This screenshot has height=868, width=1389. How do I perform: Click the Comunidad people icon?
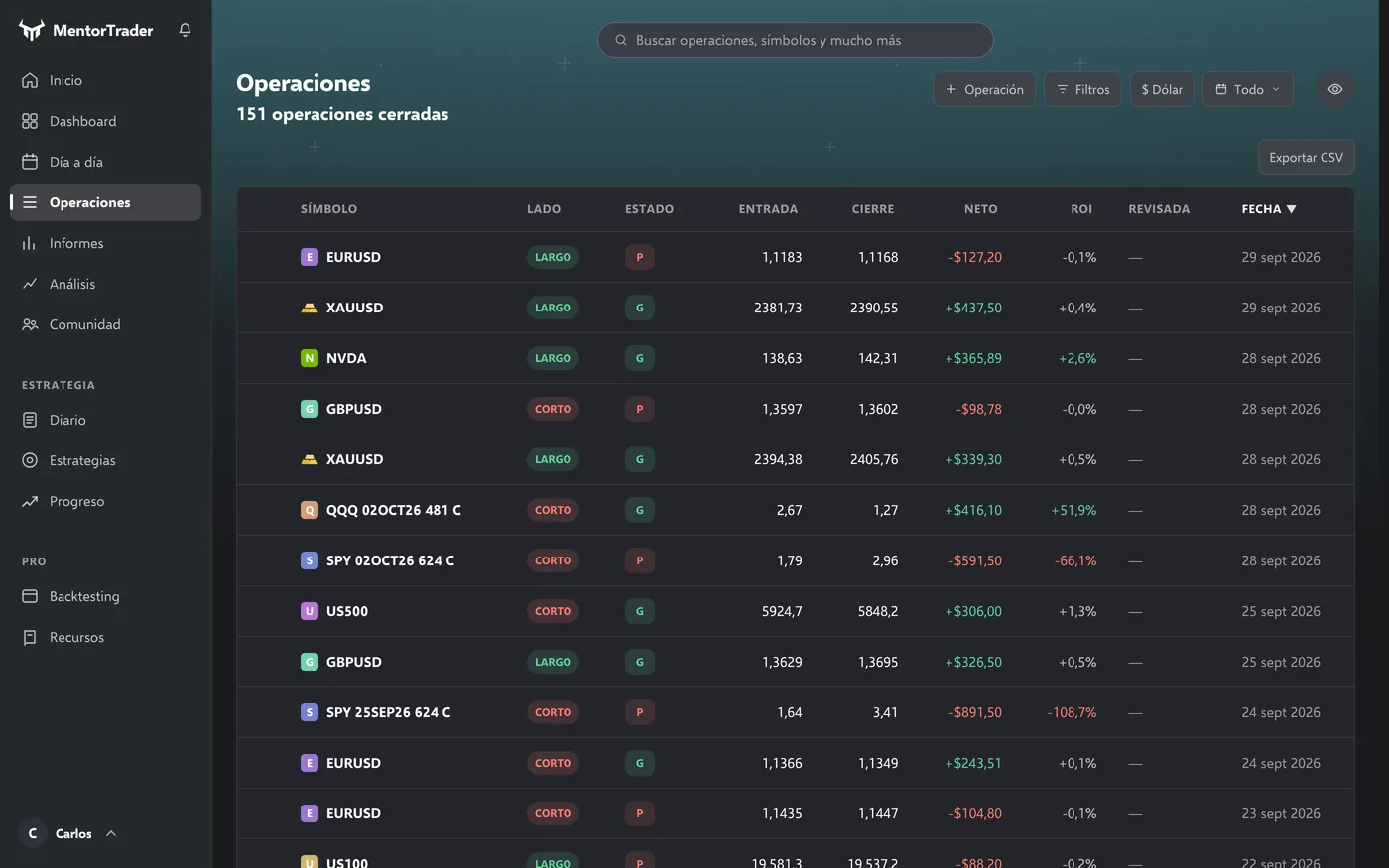[x=30, y=324]
